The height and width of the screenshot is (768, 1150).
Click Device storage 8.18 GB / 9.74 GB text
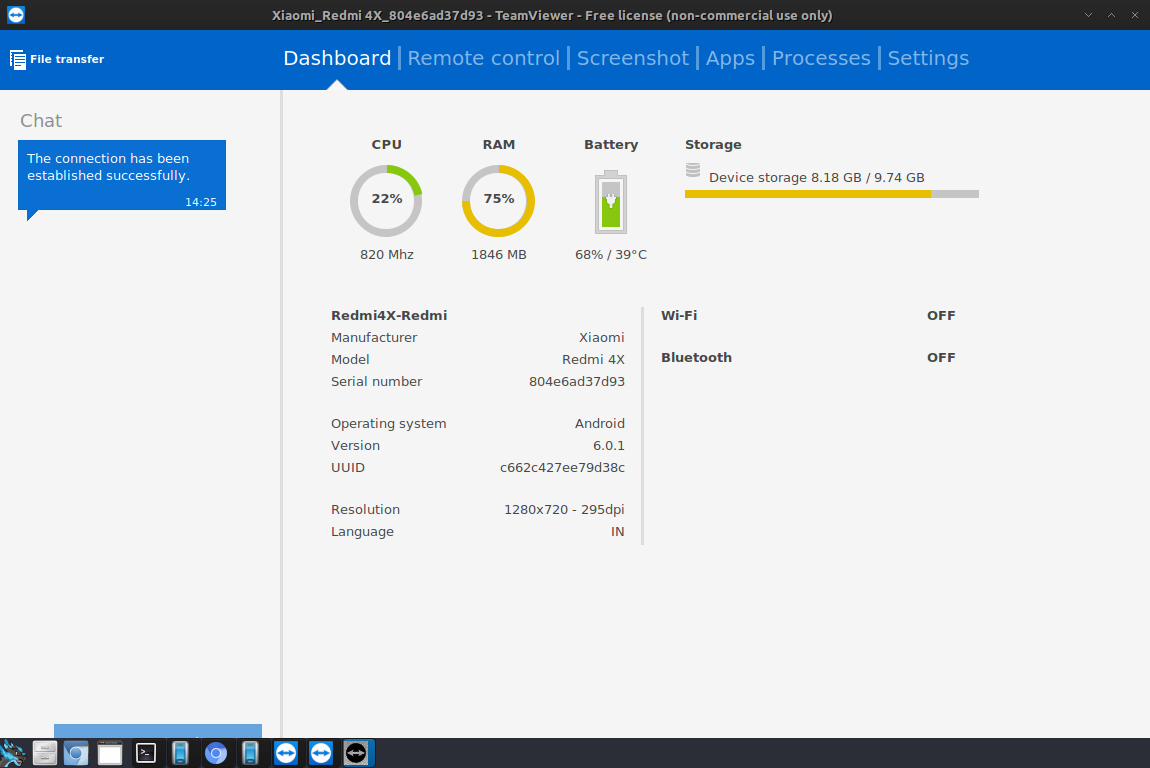click(816, 178)
